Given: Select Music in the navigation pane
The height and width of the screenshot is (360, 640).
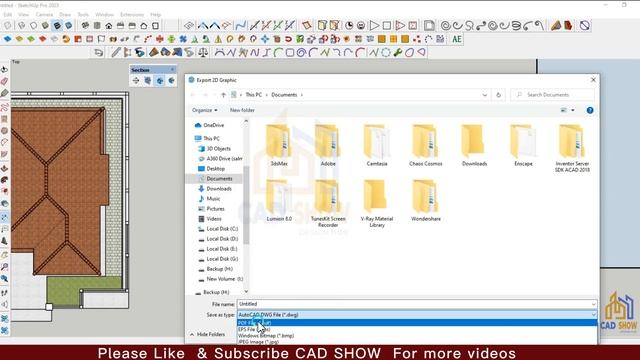Looking at the screenshot, I should point(213,199).
